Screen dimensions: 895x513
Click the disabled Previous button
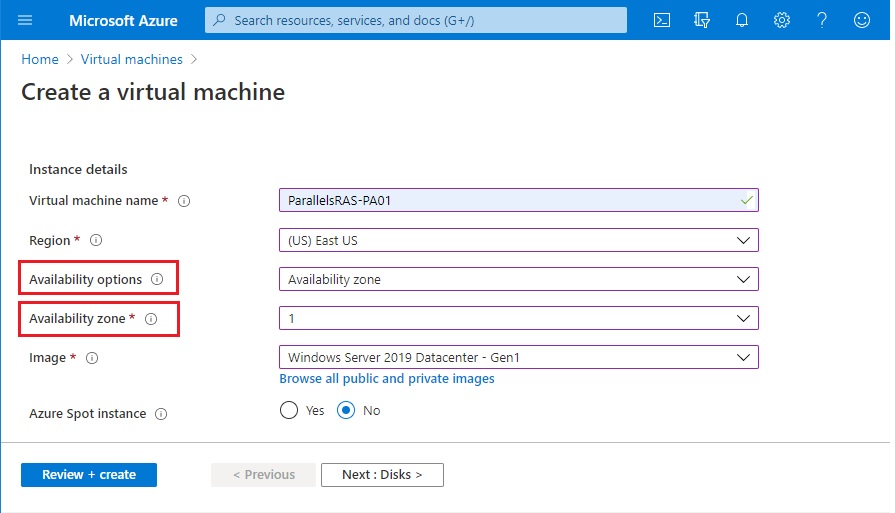coord(263,475)
